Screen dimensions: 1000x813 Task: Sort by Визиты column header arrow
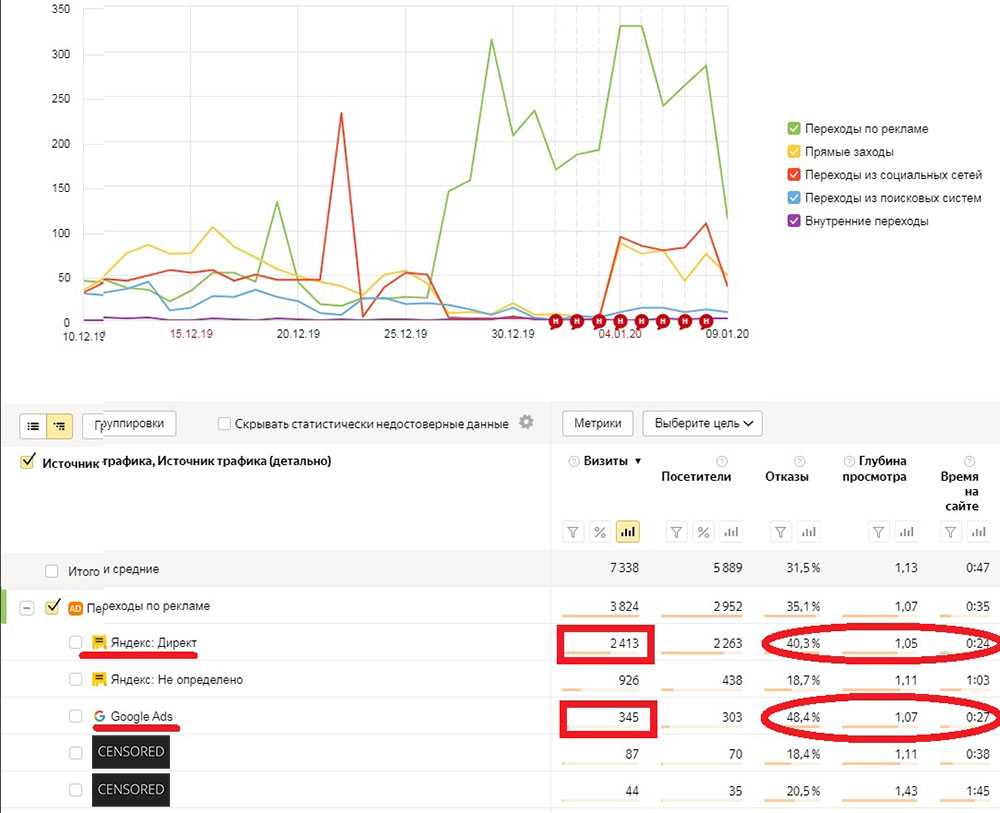[639, 461]
